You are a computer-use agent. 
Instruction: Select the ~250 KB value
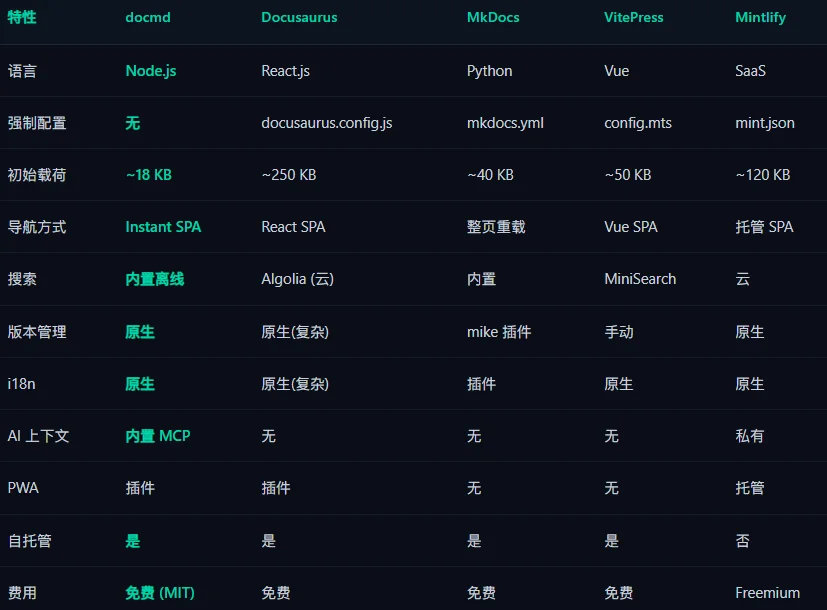[x=289, y=175]
